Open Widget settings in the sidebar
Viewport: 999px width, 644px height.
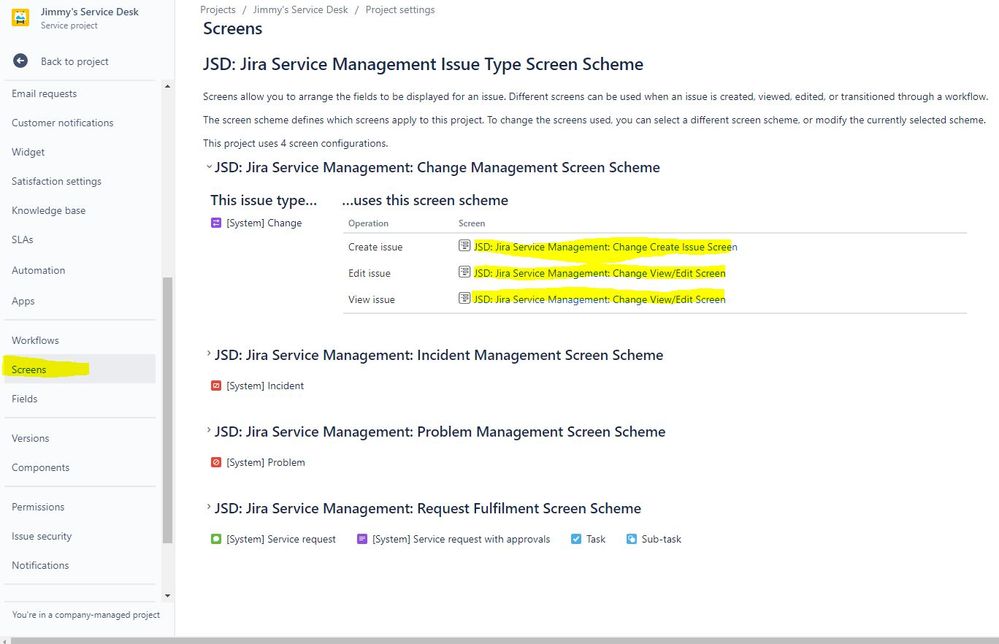pyautogui.click(x=28, y=152)
